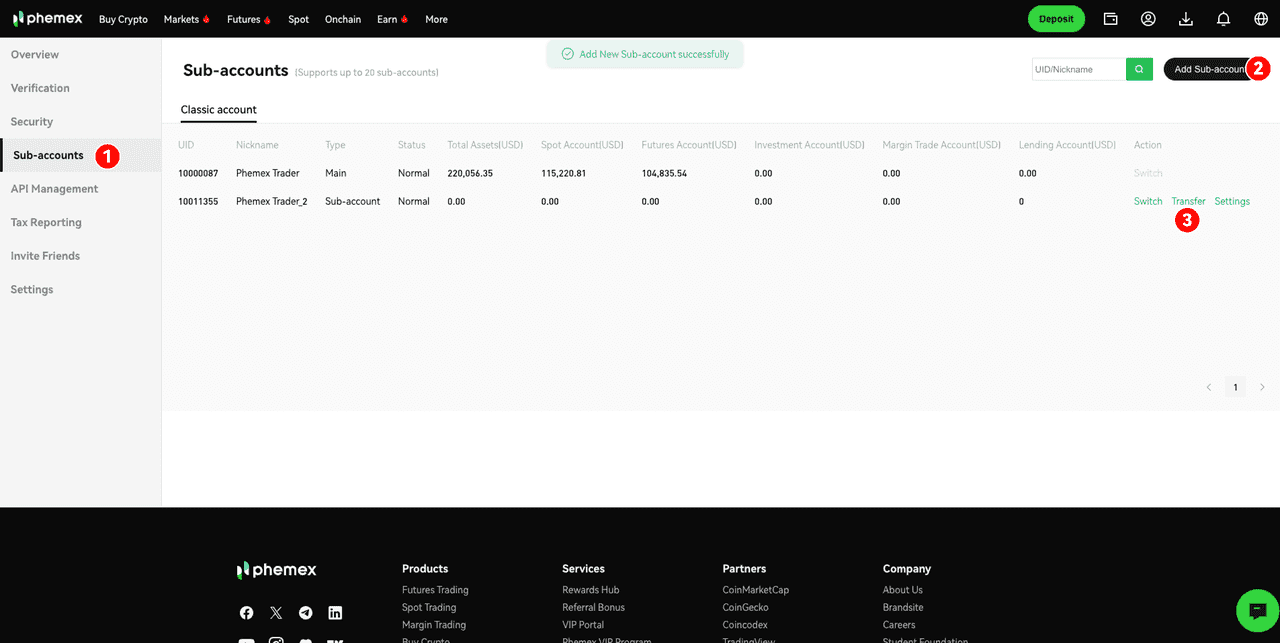Image resolution: width=1280 pixels, height=643 pixels.
Task: Expand the Markets menu
Action: click(x=187, y=19)
